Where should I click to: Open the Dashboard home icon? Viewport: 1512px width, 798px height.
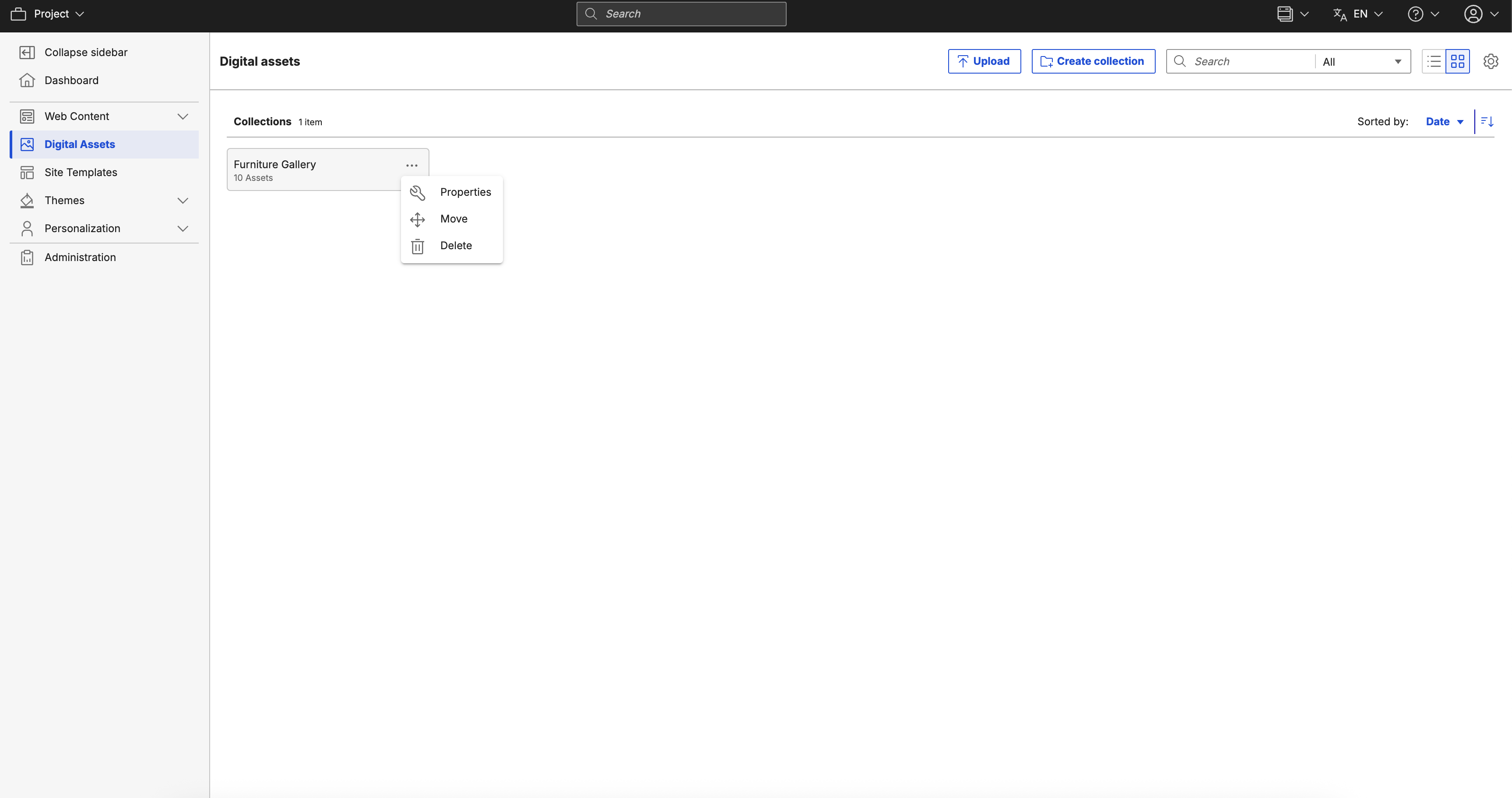(x=27, y=81)
